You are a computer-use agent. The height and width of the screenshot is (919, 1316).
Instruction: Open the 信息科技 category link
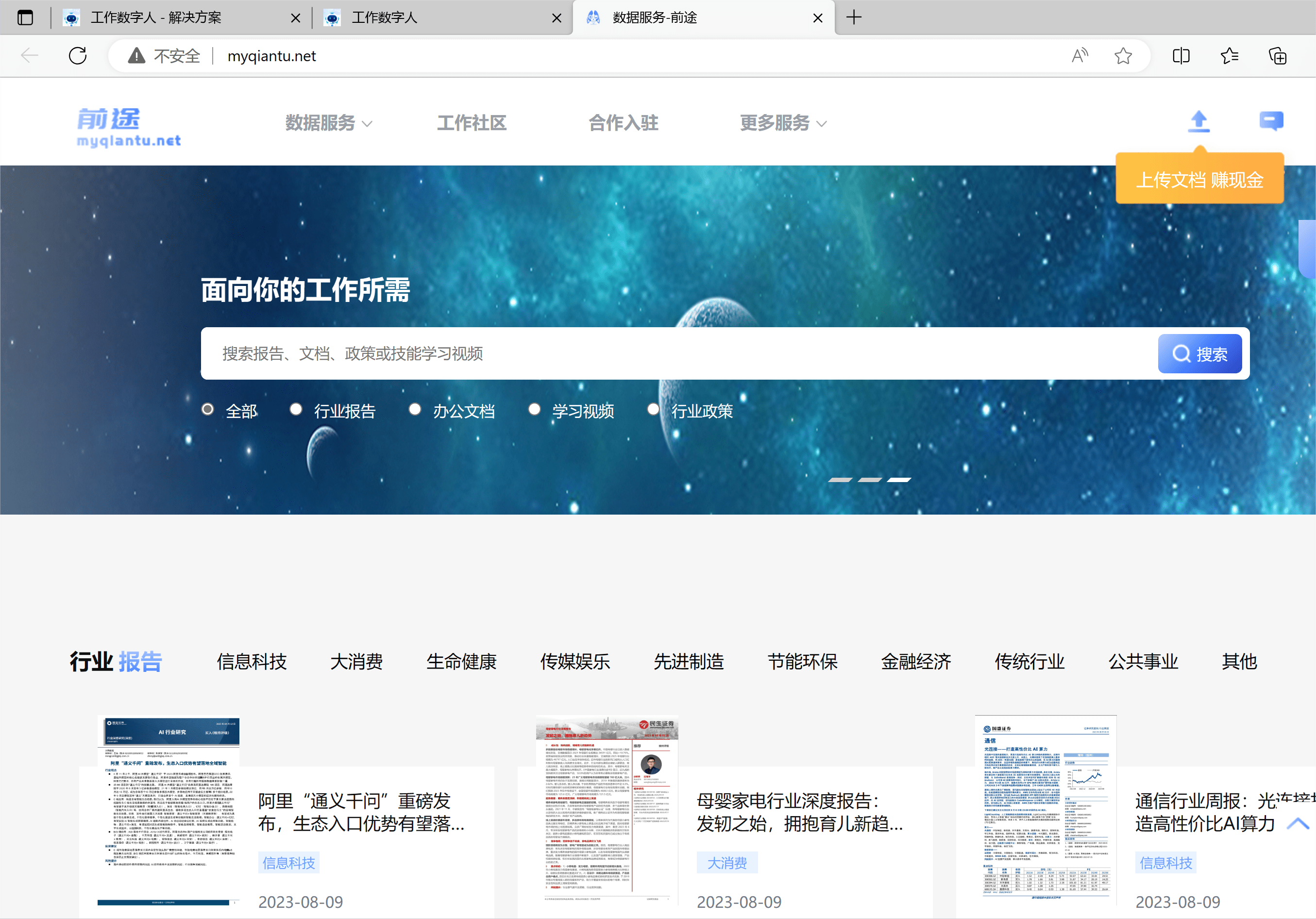pos(252,662)
